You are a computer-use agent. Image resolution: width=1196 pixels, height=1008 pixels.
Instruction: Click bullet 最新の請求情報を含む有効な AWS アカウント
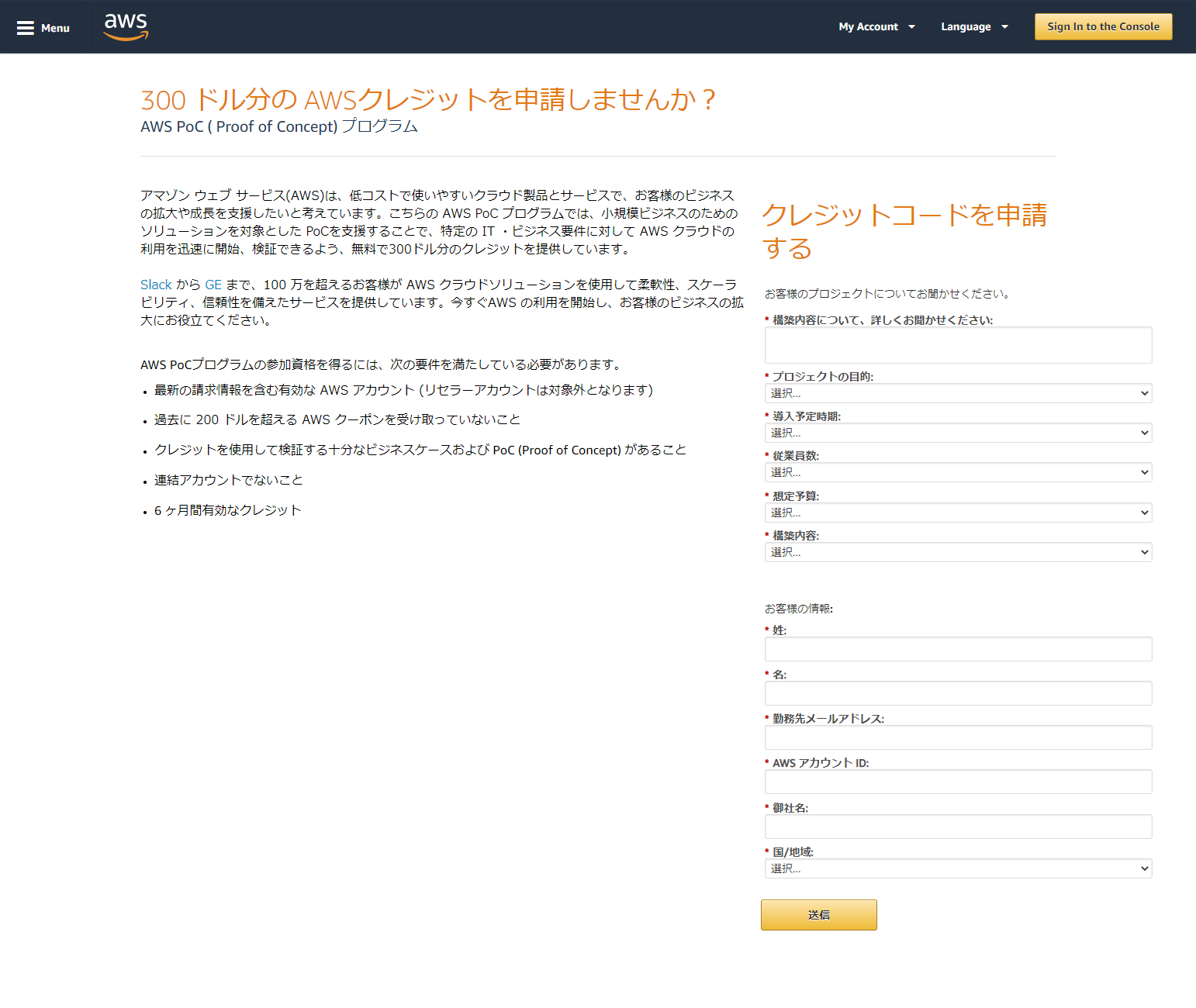point(403,390)
